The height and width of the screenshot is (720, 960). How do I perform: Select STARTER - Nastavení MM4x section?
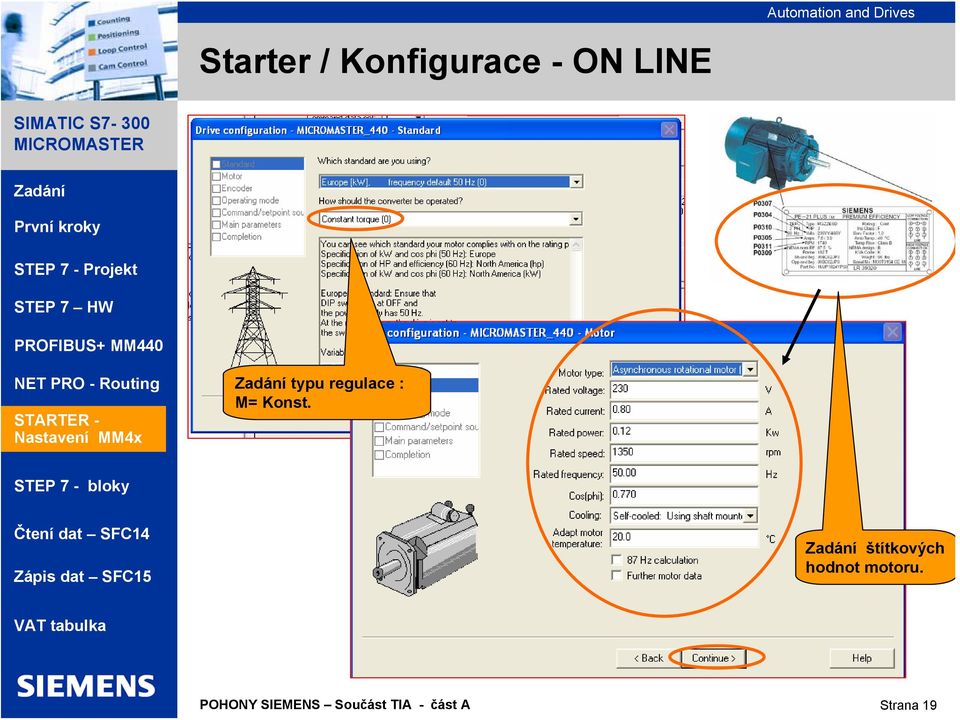click(x=83, y=429)
